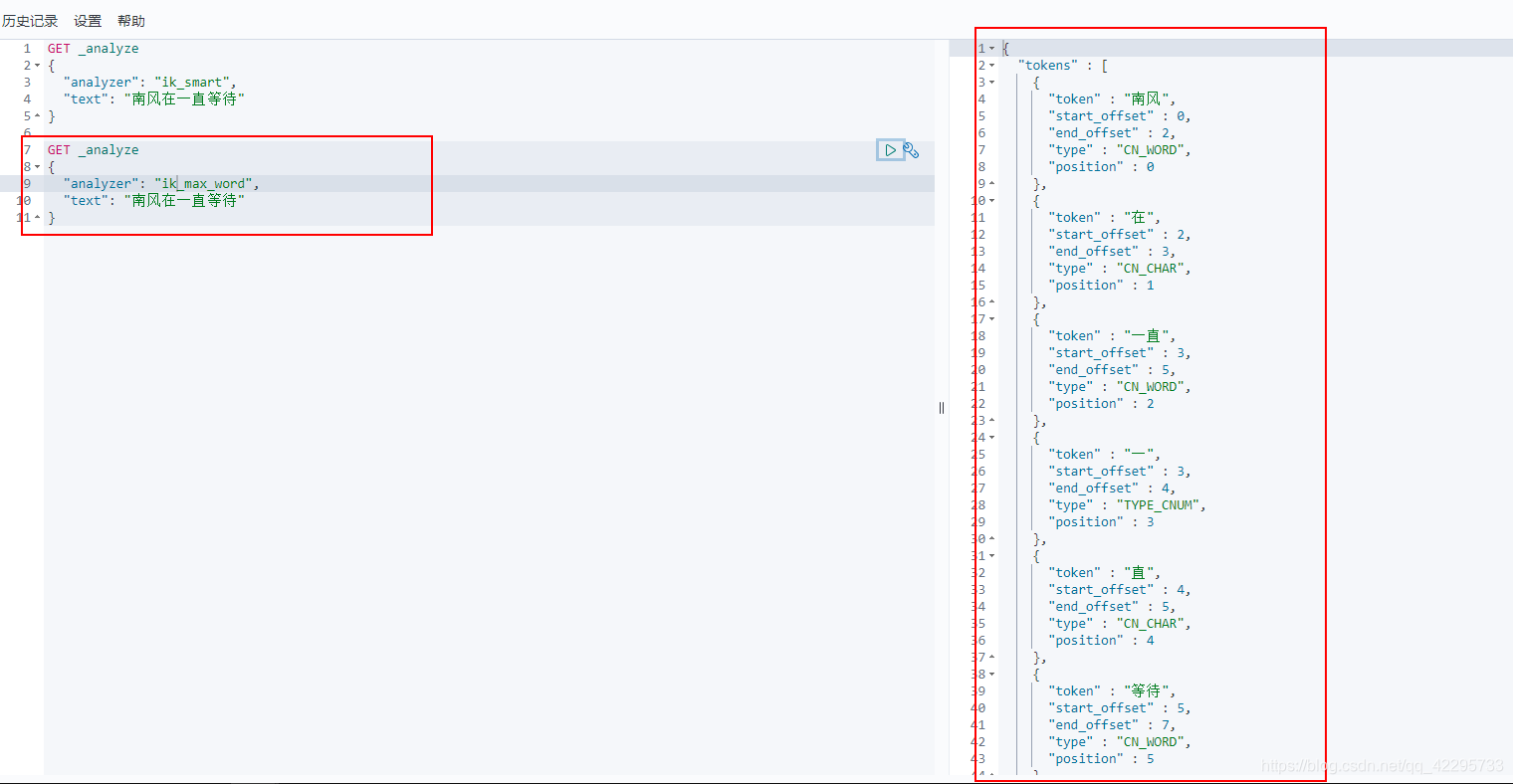This screenshot has height=784, width=1513.
Task: Click the "position" : 1 output line
Action: point(1101,286)
